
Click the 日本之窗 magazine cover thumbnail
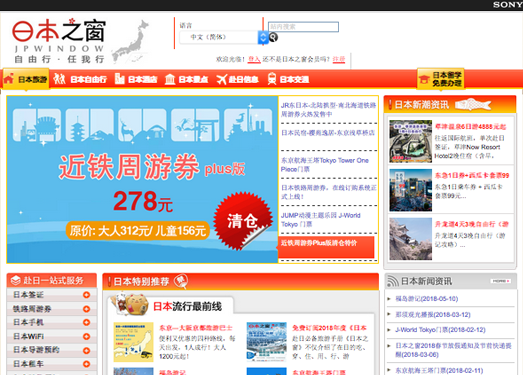(x=267, y=342)
